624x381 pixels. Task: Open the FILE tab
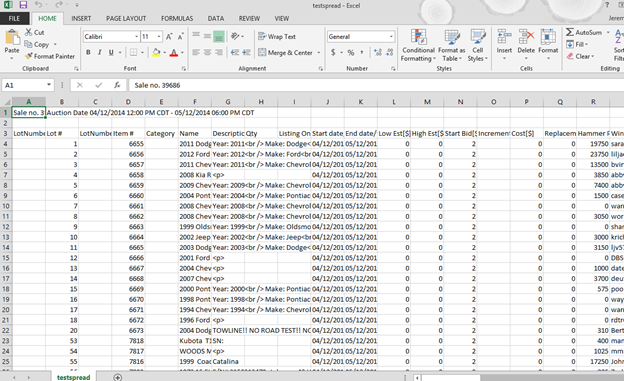[14, 18]
